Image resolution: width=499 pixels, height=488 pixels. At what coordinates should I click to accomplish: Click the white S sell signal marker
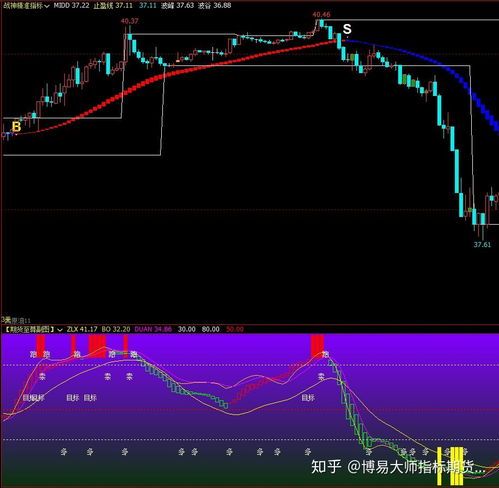[347, 29]
